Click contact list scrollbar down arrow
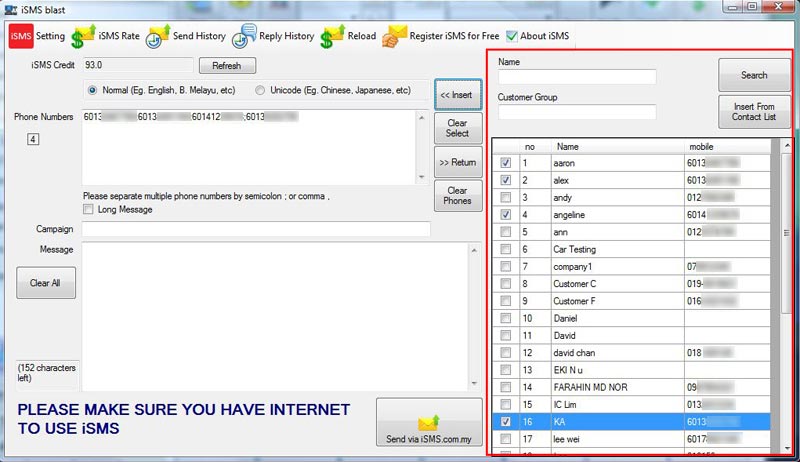 click(787, 448)
